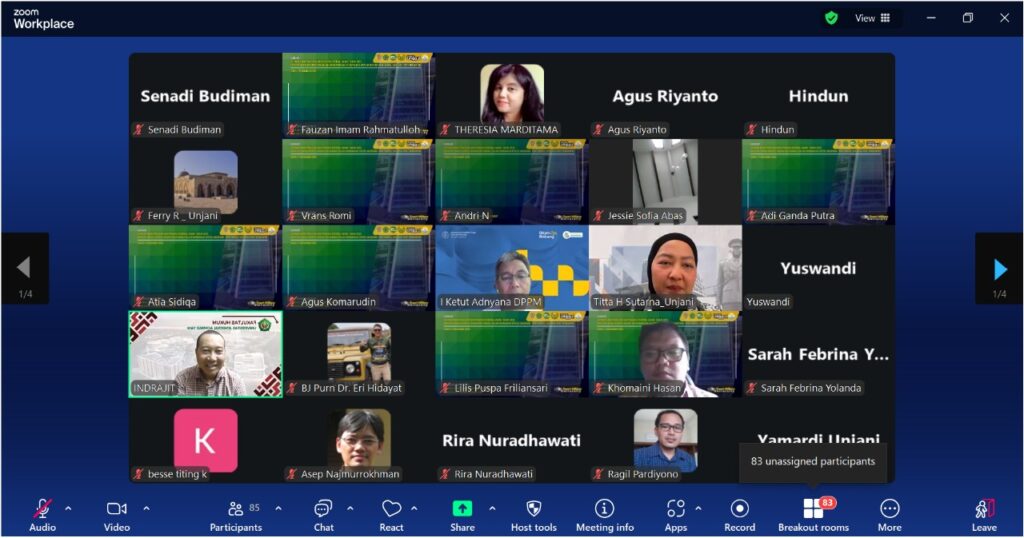Expand share options arrow next to Share

tap(492, 508)
